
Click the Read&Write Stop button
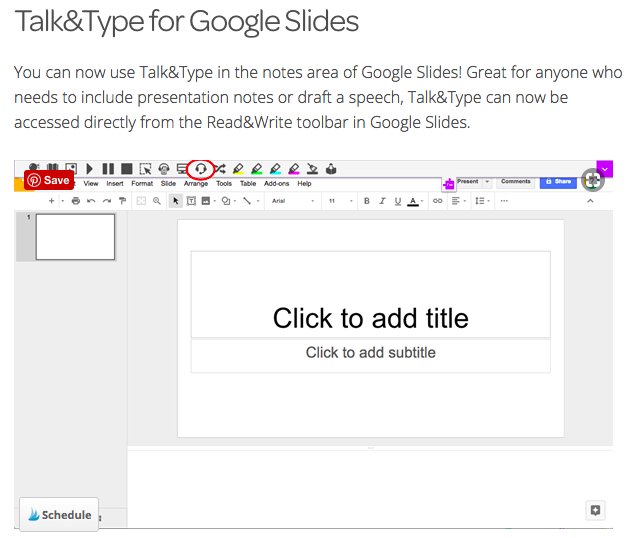point(127,169)
